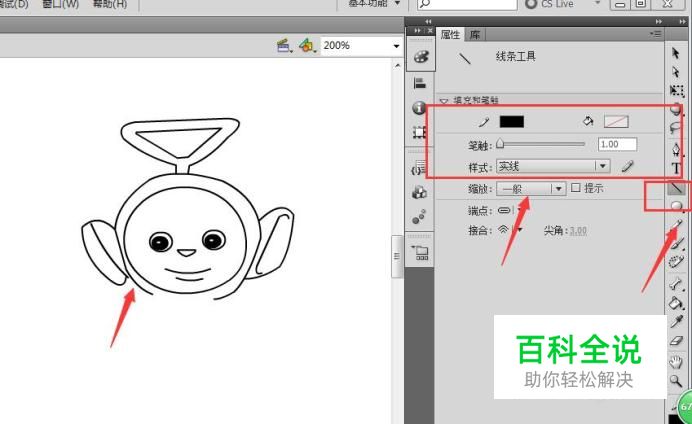This screenshot has width=692, height=424.
Task: Open the Code Snippets panel icon
Action: point(417,169)
